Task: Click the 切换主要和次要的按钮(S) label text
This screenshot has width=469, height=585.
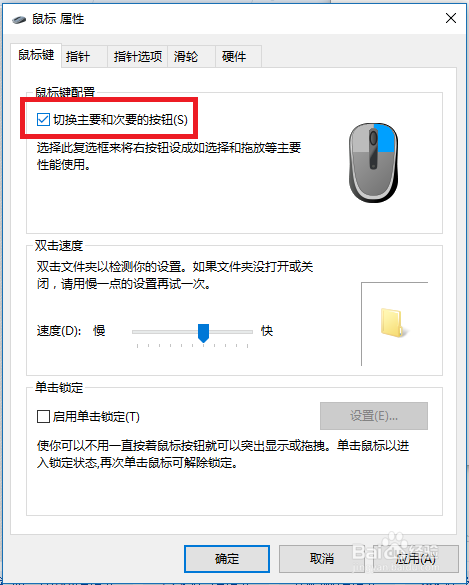Action: coord(120,120)
